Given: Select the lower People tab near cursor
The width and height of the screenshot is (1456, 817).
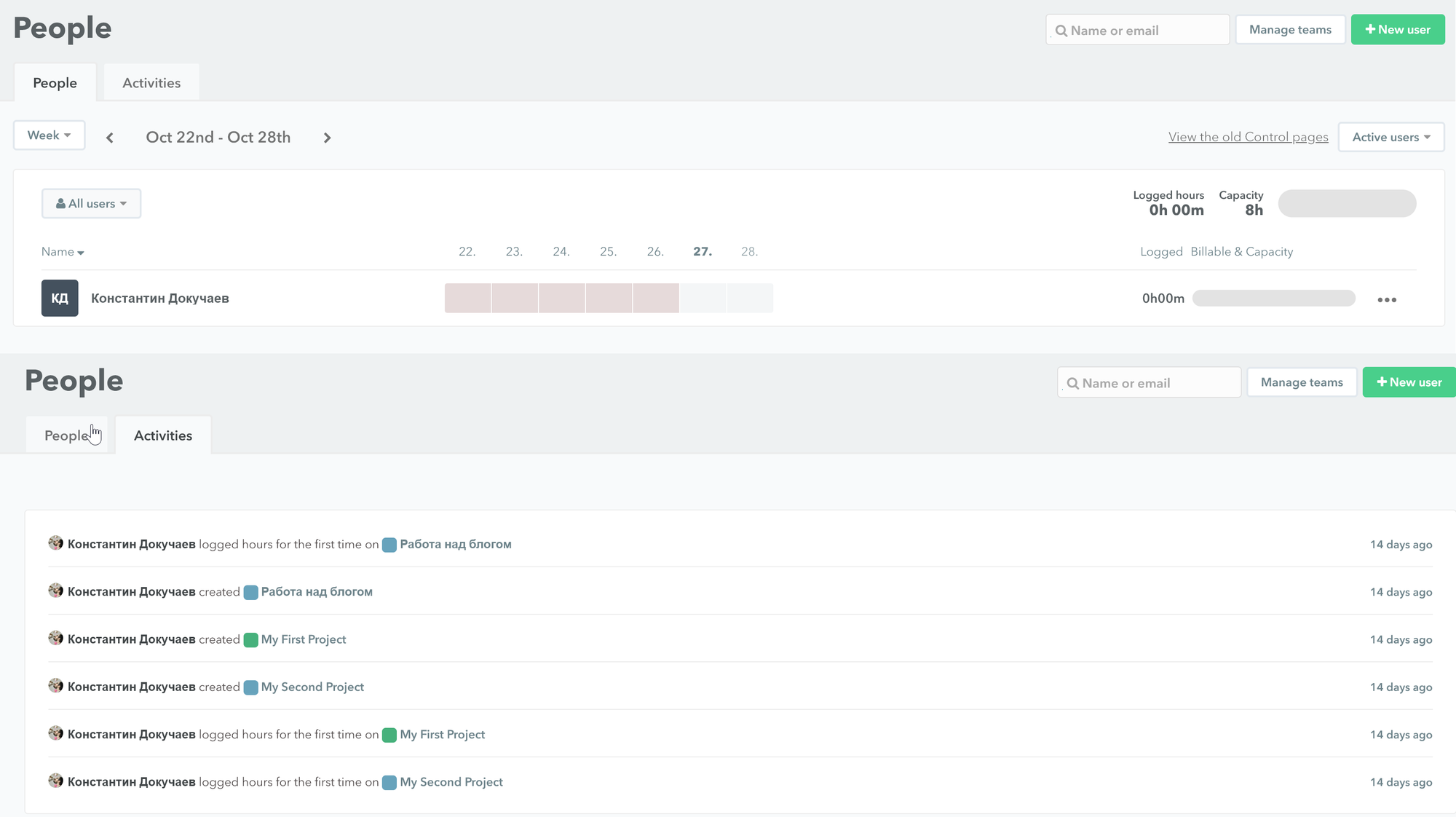Looking at the screenshot, I should click(x=66, y=435).
